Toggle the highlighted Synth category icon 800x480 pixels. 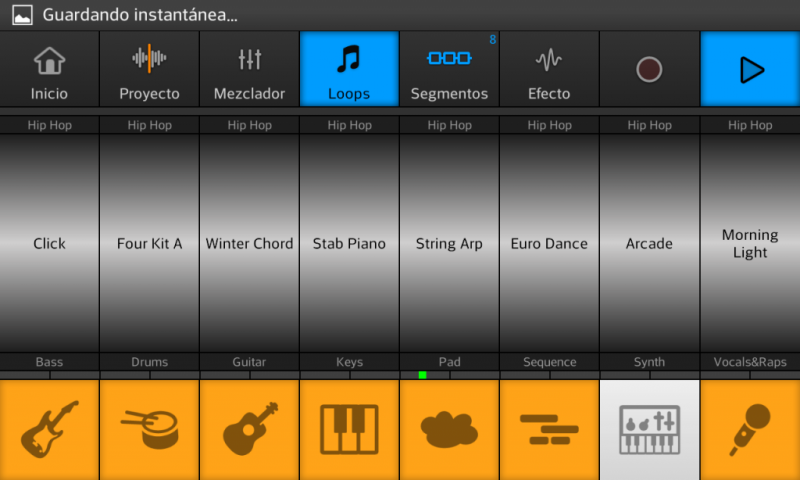(x=649, y=429)
